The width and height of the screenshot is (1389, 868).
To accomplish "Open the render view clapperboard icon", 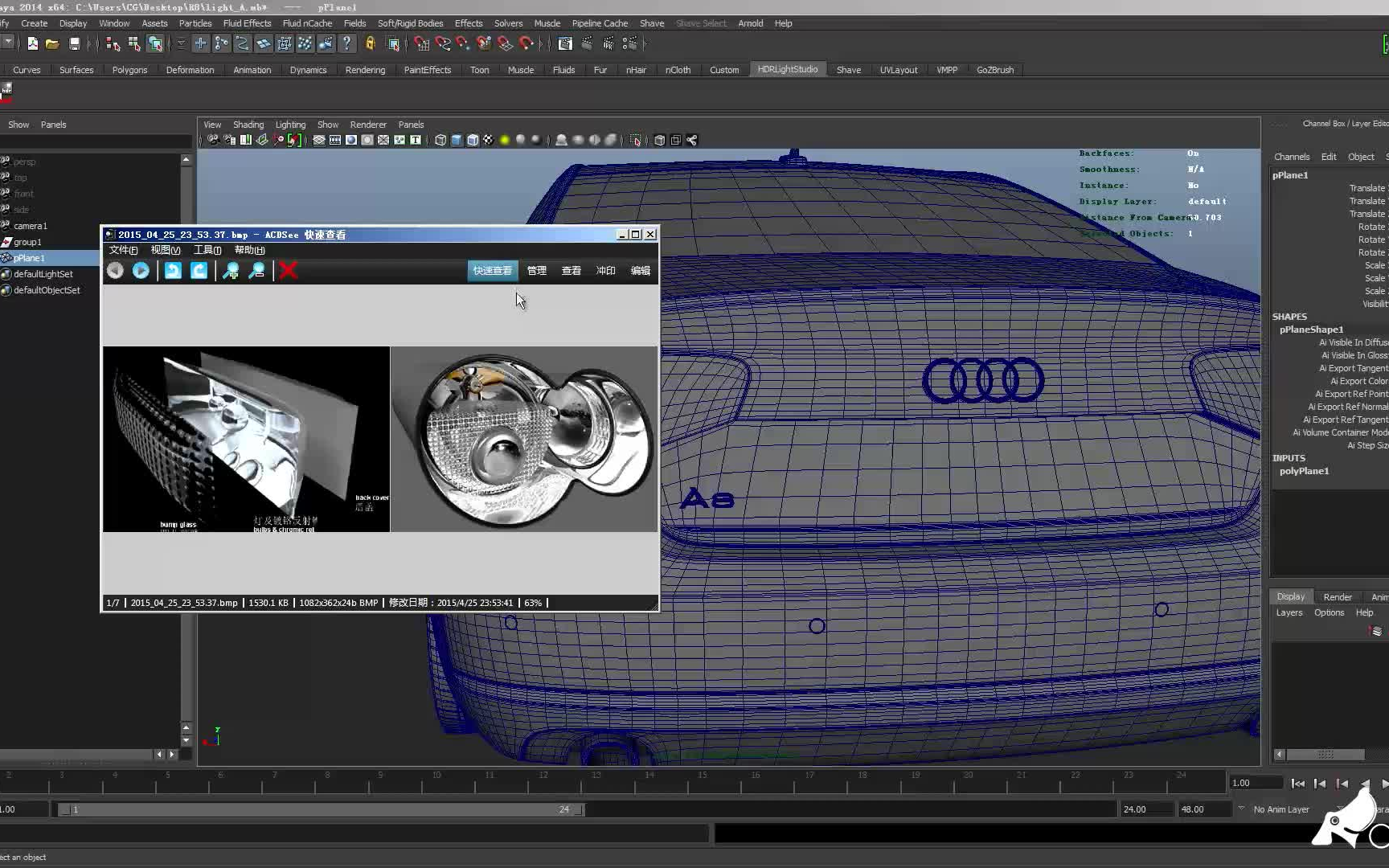I will (565, 43).
